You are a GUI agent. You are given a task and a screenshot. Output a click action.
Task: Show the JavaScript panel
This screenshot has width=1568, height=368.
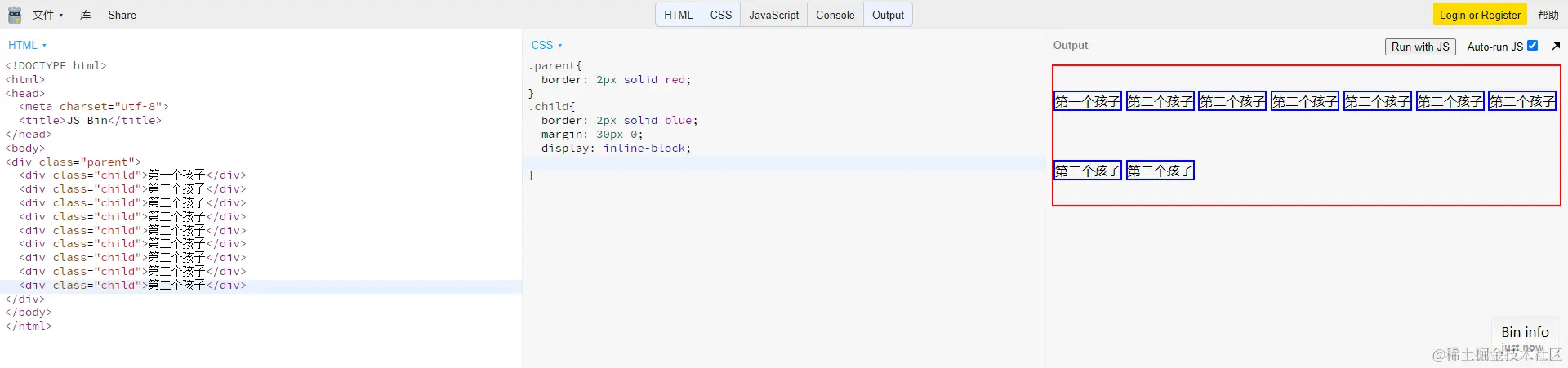pos(773,15)
